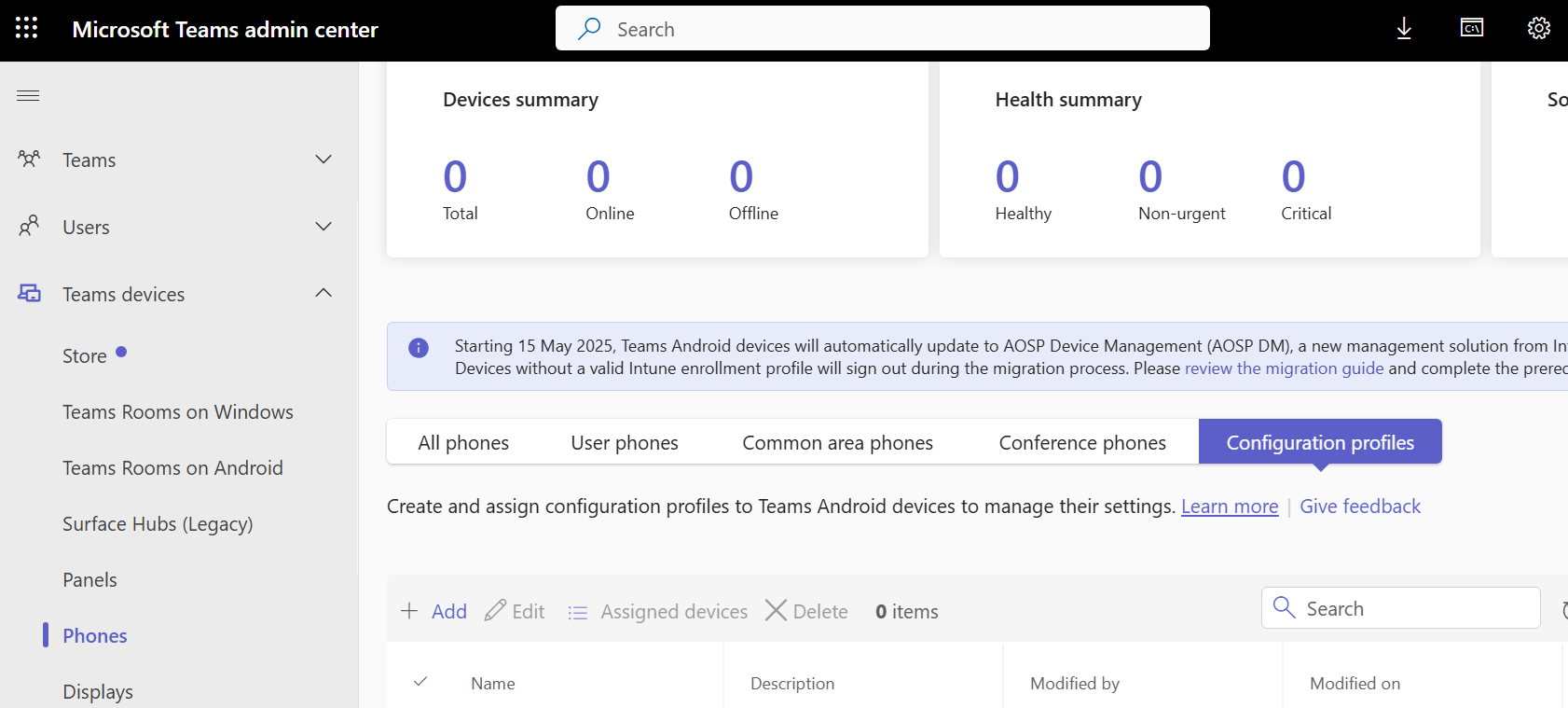Viewport: 1568px width, 708px height.
Task: Open Assigned devices in toolbar
Action: click(x=657, y=611)
